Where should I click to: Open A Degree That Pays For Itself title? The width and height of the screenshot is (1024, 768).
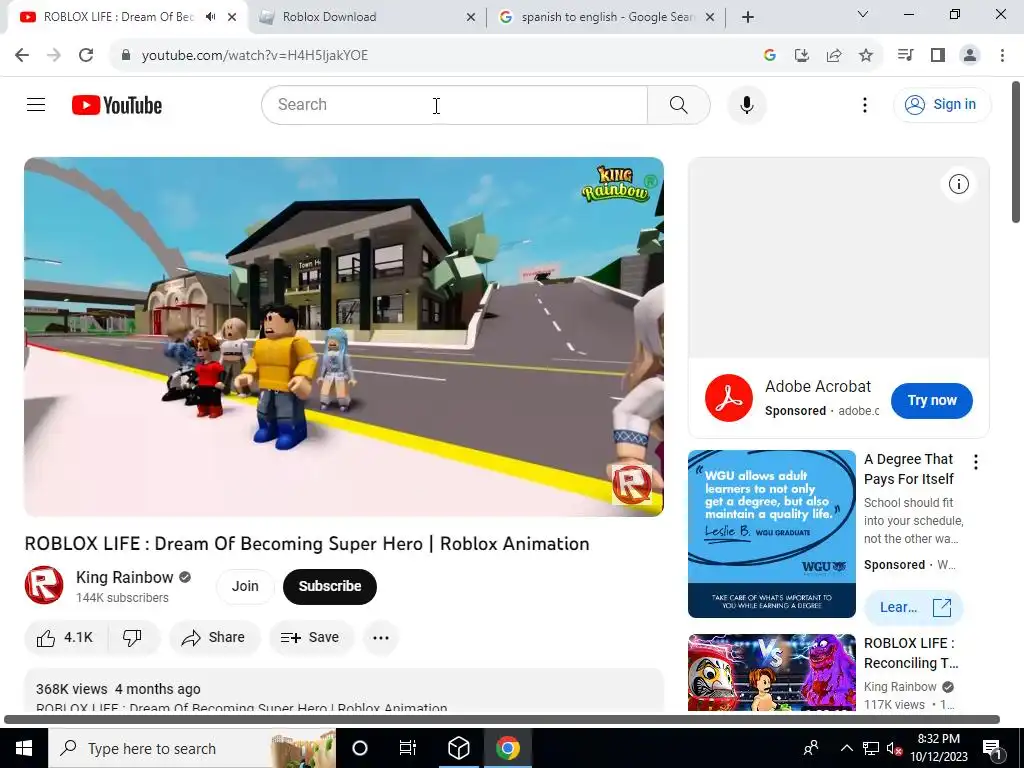tap(909, 469)
